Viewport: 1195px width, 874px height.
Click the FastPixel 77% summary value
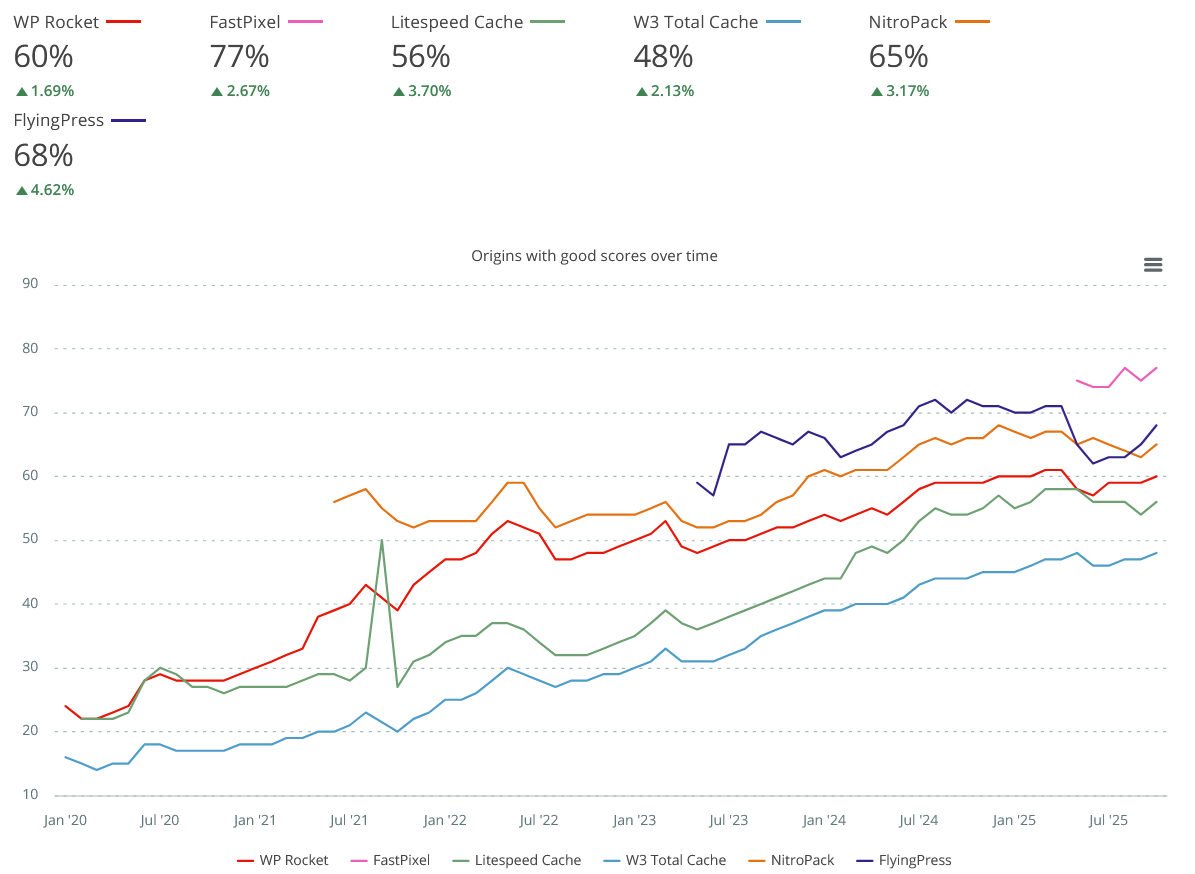[239, 57]
